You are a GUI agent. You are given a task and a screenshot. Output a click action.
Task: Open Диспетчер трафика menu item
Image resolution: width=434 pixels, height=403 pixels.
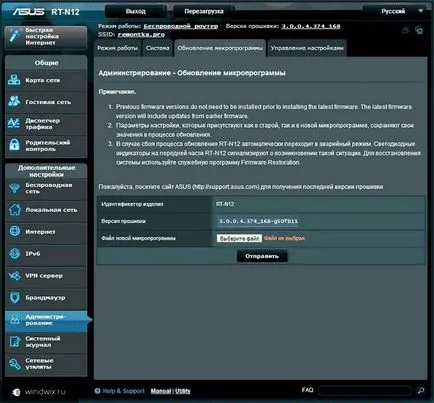(x=46, y=124)
